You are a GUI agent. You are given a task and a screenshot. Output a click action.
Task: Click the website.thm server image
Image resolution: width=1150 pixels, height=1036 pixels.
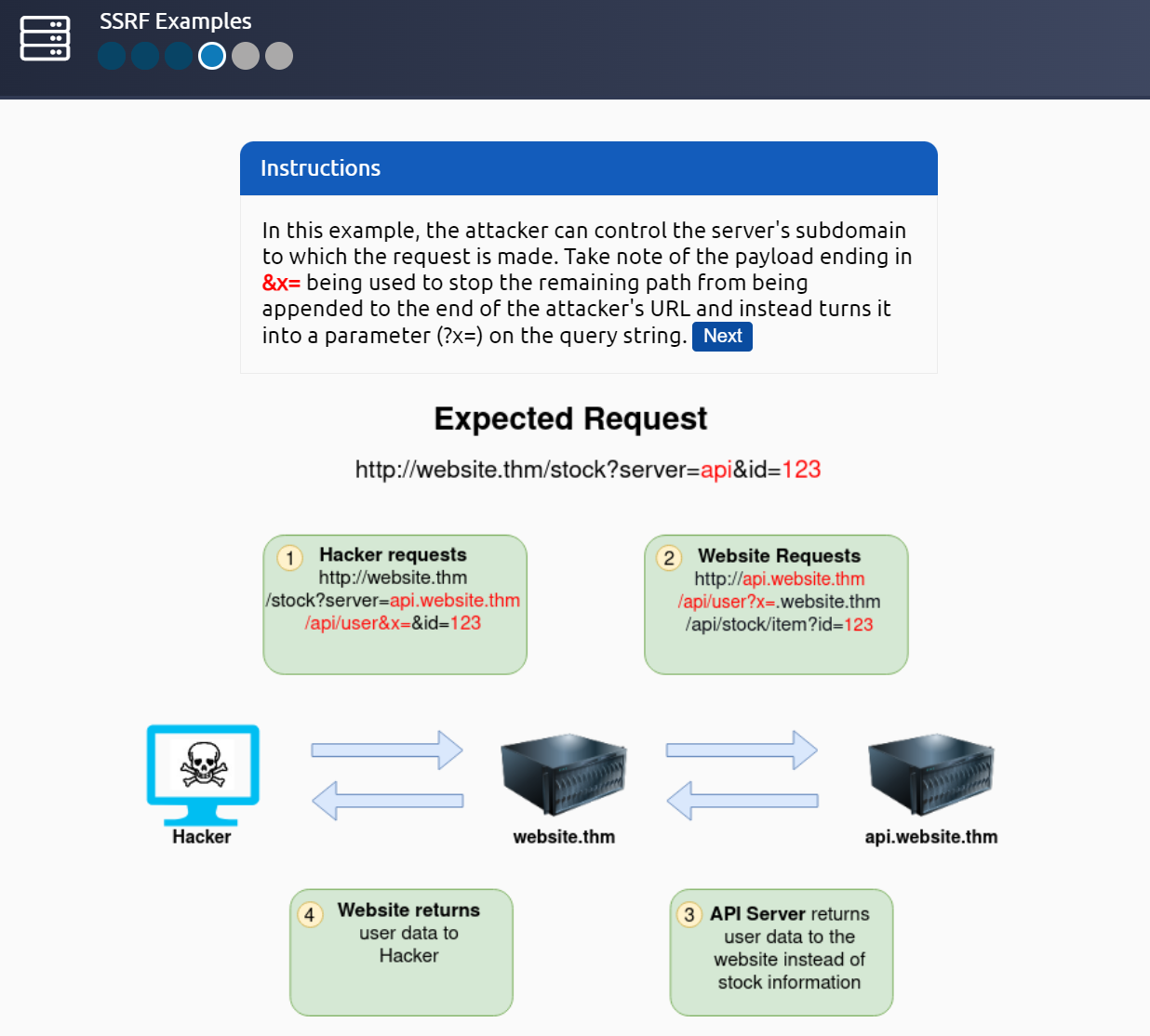point(563,774)
